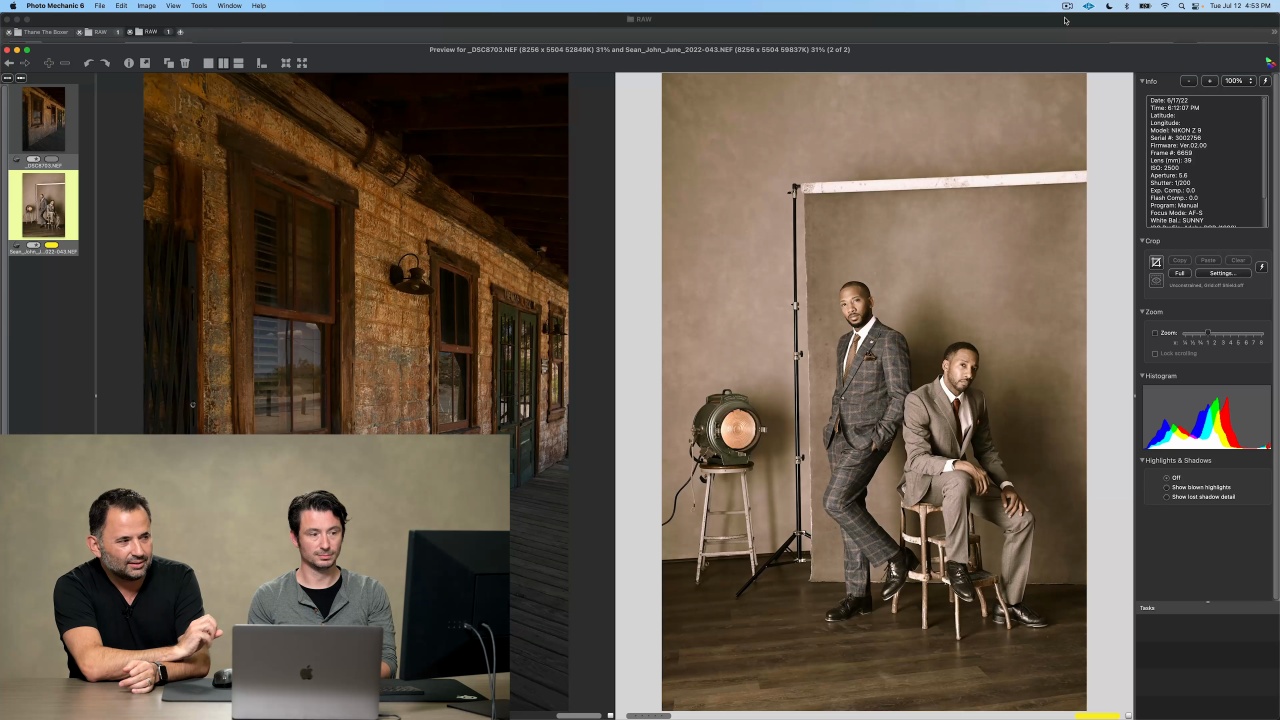Viewport: 1280px width, 720px height.
Task: Switch to top-bottom split layout
Action: (x=238, y=63)
